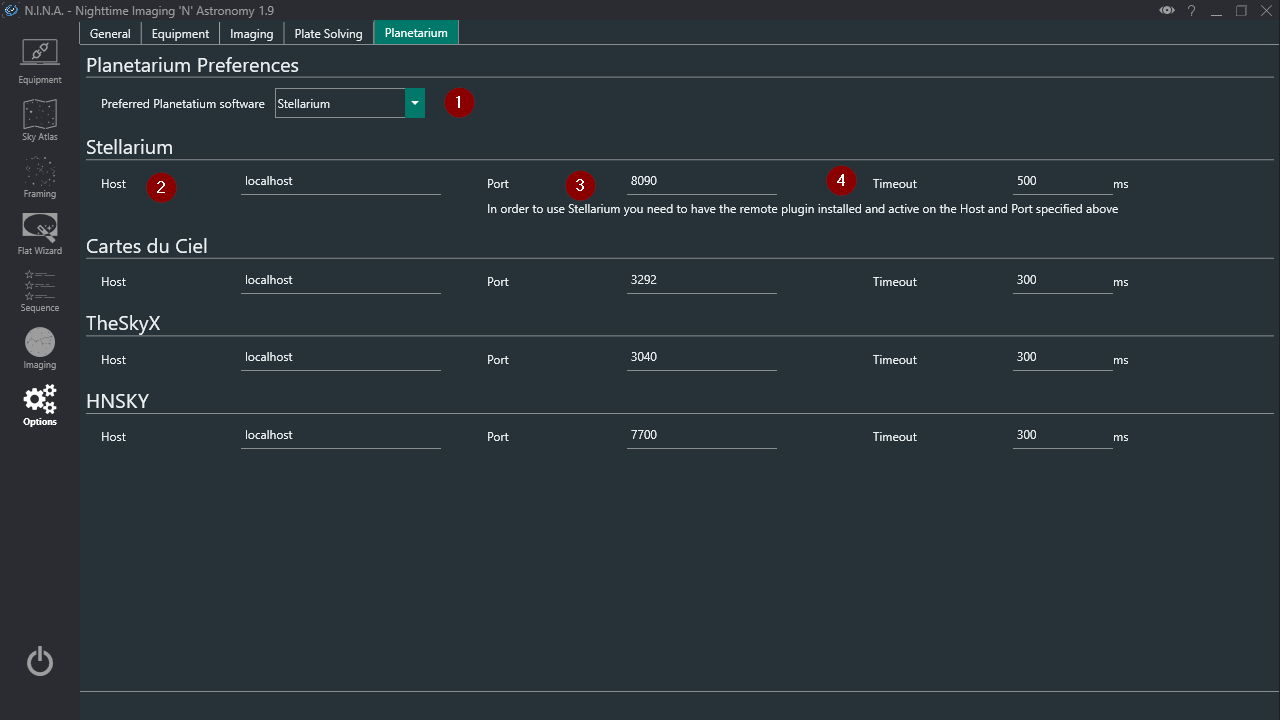This screenshot has height=720, width=1280.
Task: Close the N.I.N.A. window
Action: [x=1266, y=10]
